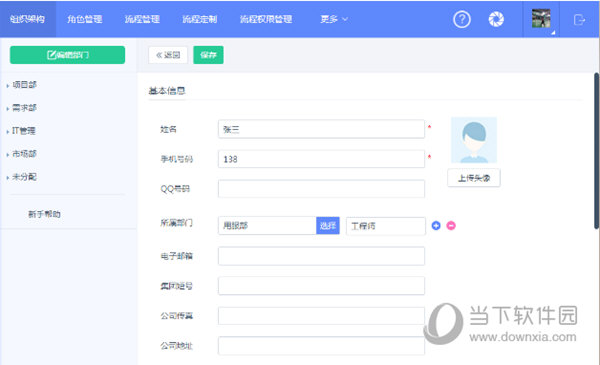Open the 组织架构 tab
This screenshot has width=600, height=365.
[x=28, y=19]
